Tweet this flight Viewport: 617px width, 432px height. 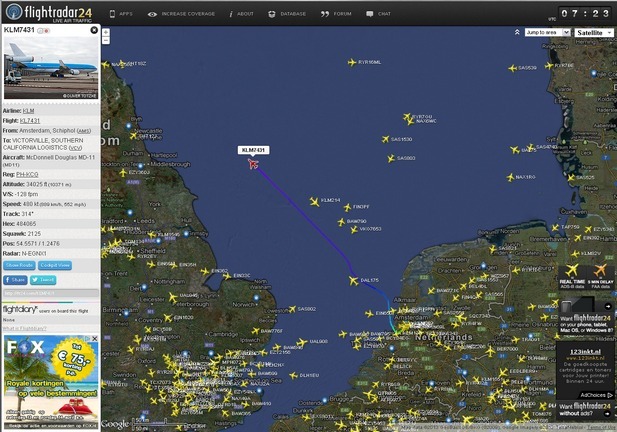pyautogui.click(x=43, y=280)
